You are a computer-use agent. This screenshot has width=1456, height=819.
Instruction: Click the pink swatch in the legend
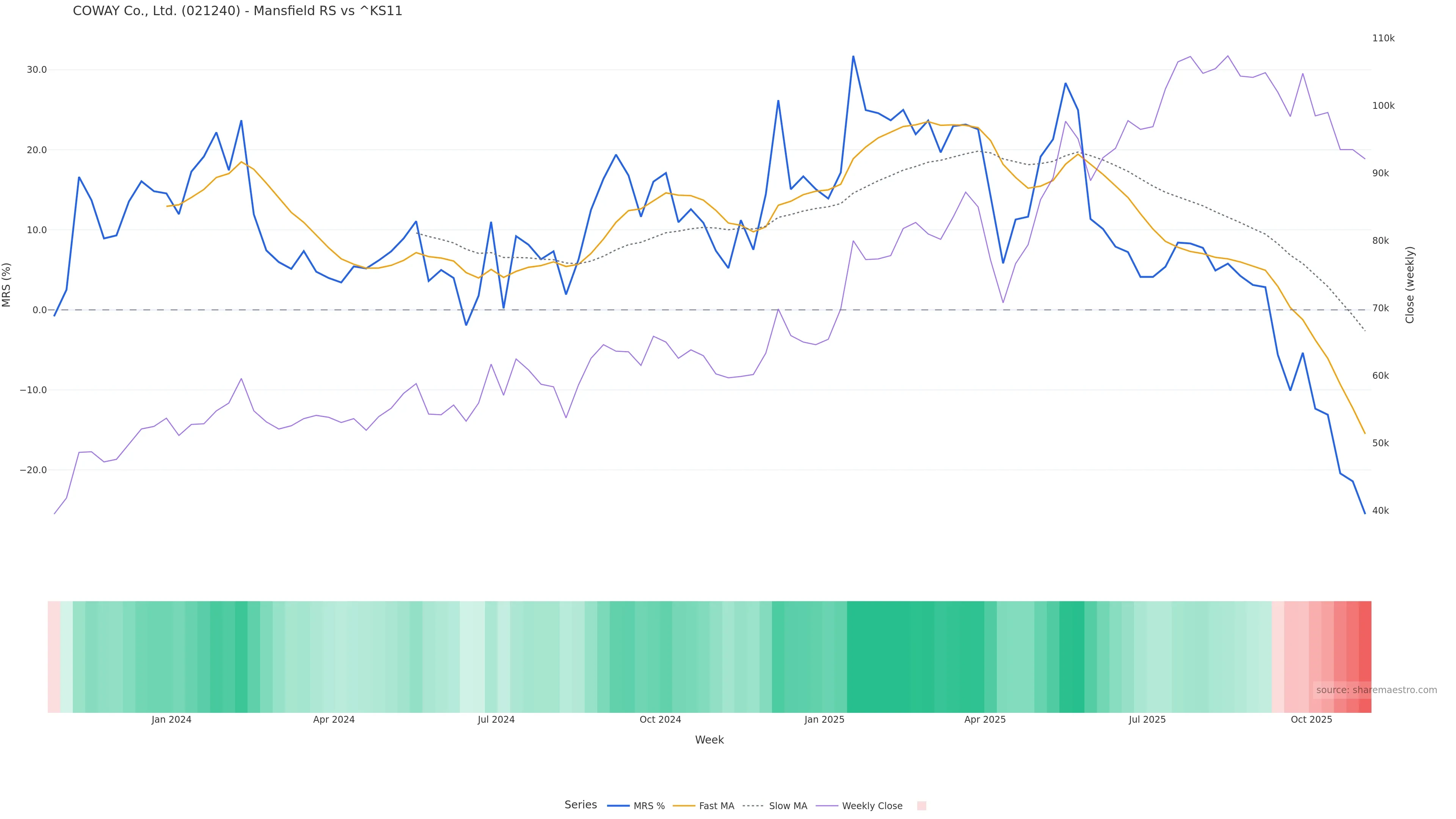pos(921,806)
